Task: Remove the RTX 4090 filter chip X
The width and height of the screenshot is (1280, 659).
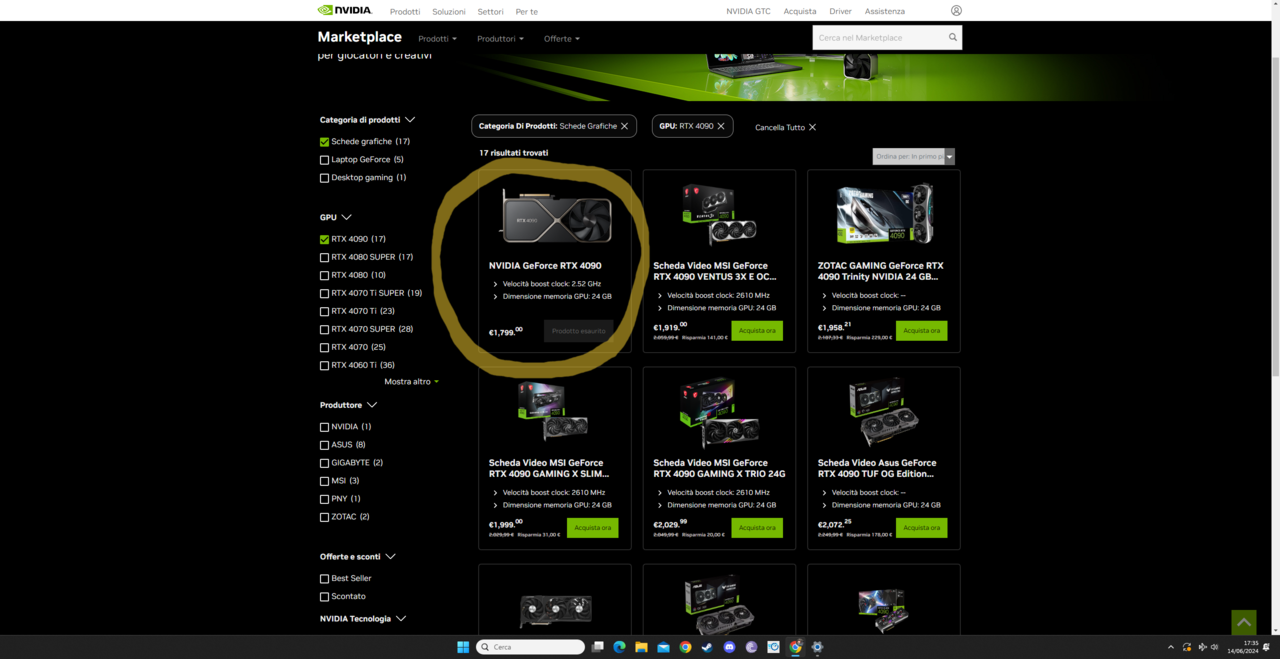Action: coord(721,126)
